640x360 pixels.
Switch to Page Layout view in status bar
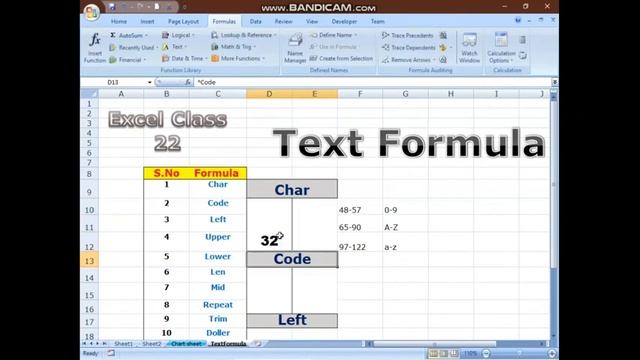[x=444, y=353]
